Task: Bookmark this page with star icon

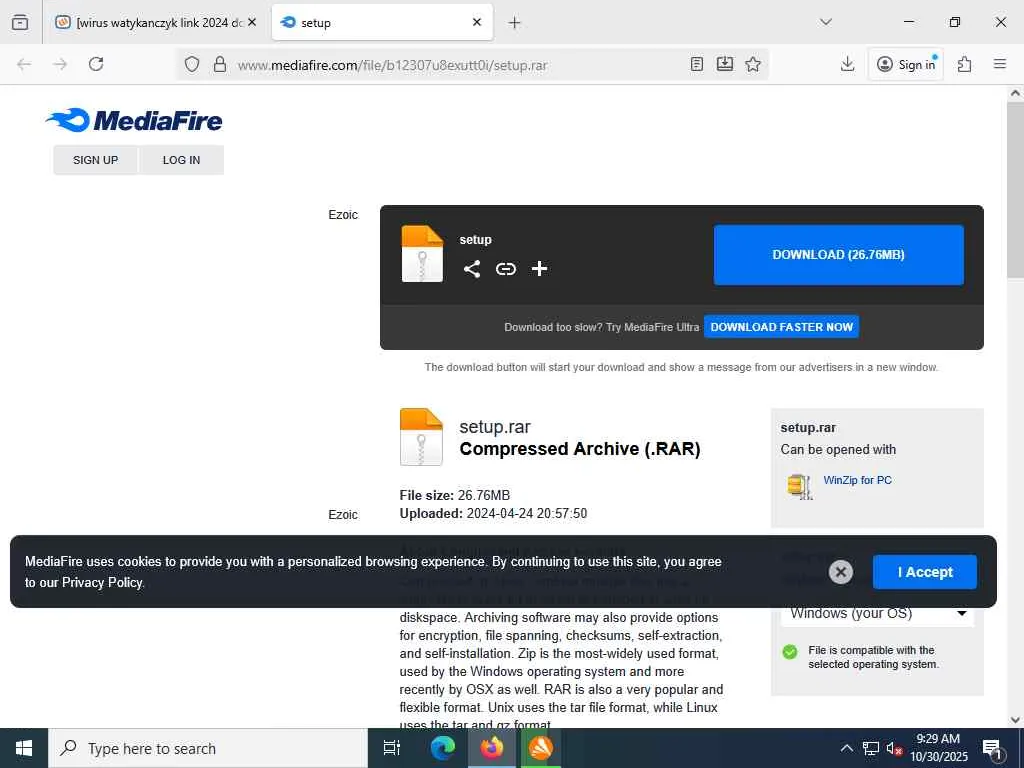Action: pos(753,64)
